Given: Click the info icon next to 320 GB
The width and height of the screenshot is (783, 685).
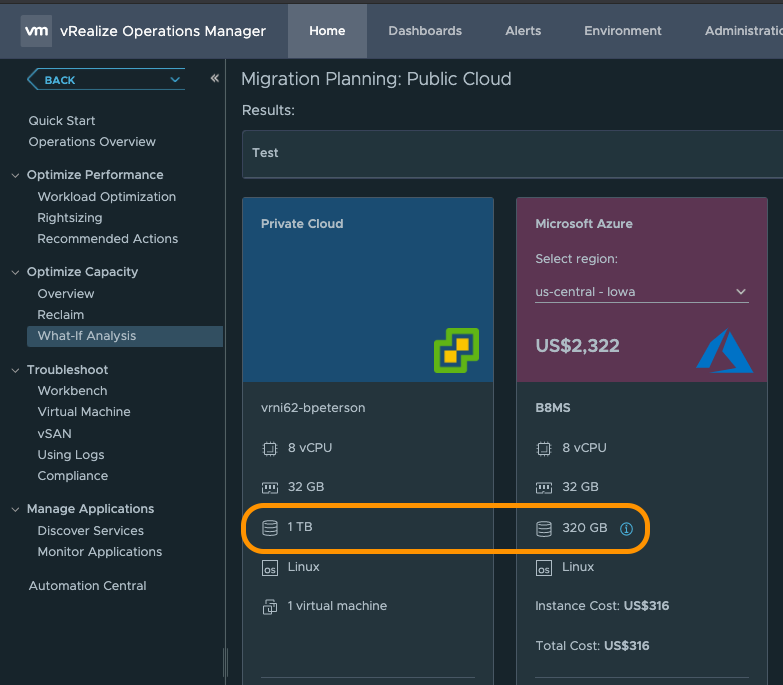Looking at the screenshot, I should 626,529.
